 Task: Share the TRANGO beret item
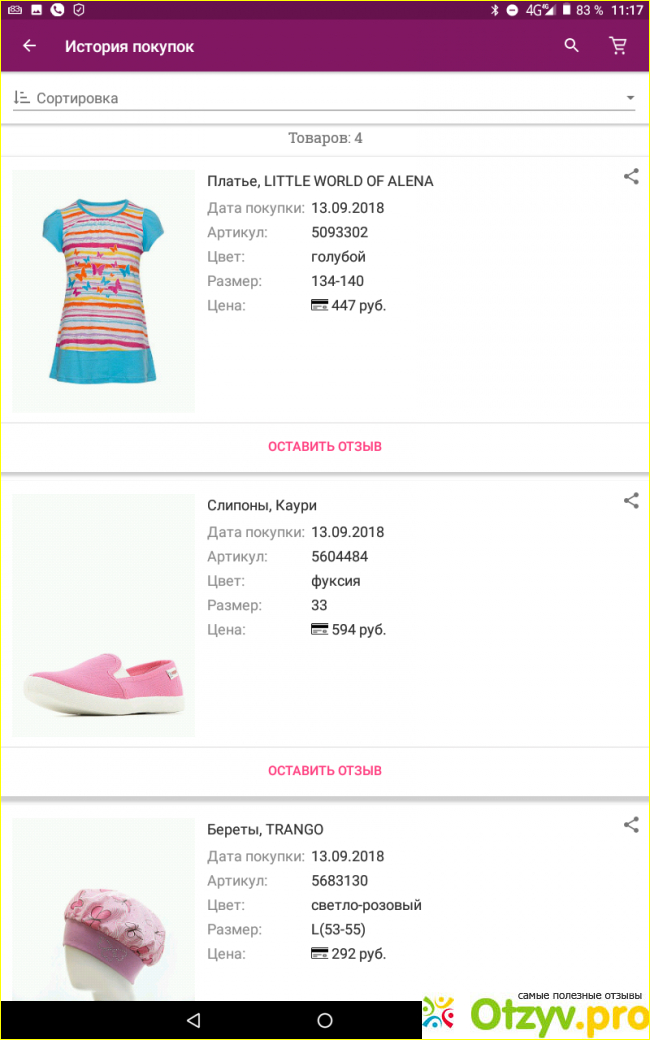[x=631, y=825]
